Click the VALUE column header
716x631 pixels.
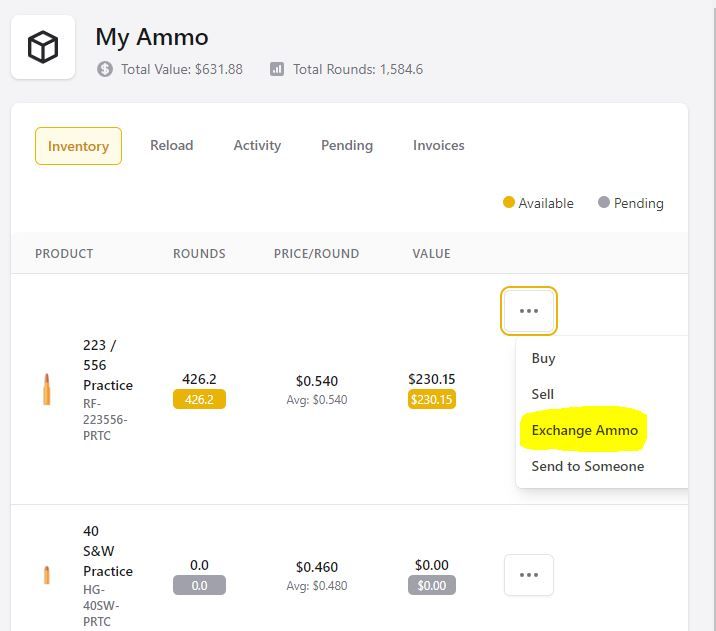click(x=432, y=253)
